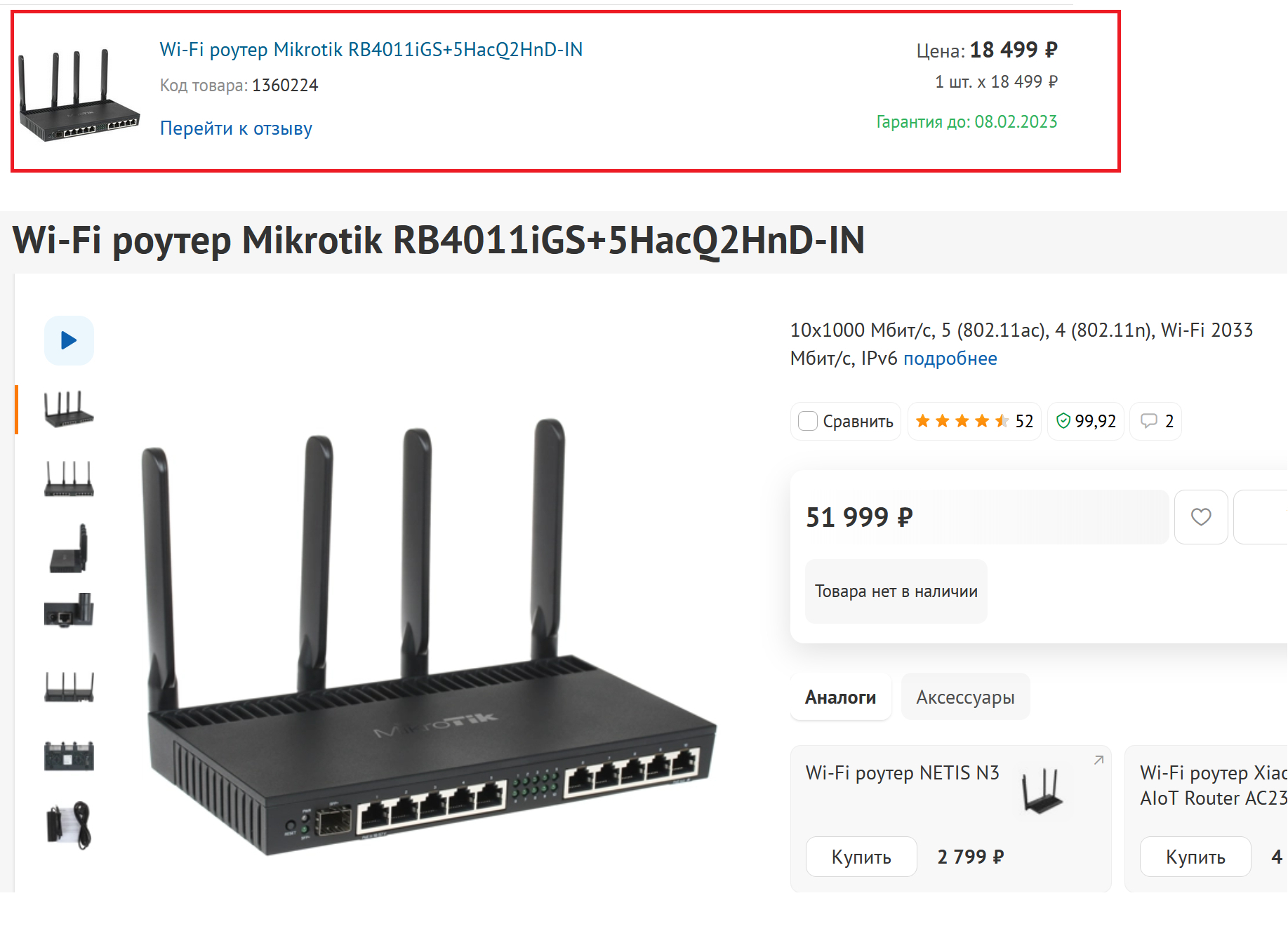
Task: Open the Перейти к отзыву link
Action: (236, 128)
